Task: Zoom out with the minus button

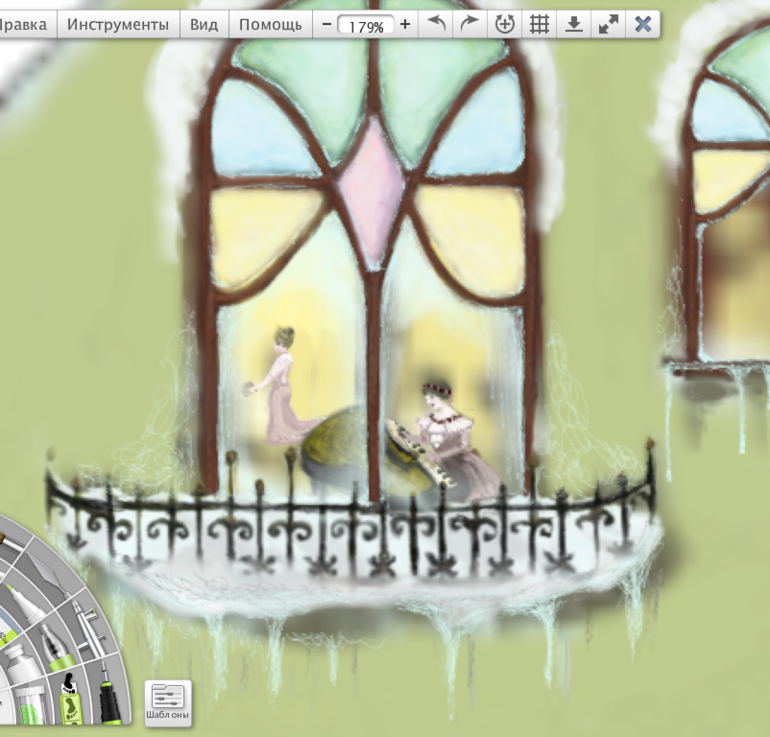Action: pyautogui.click(x=326, y=25)
